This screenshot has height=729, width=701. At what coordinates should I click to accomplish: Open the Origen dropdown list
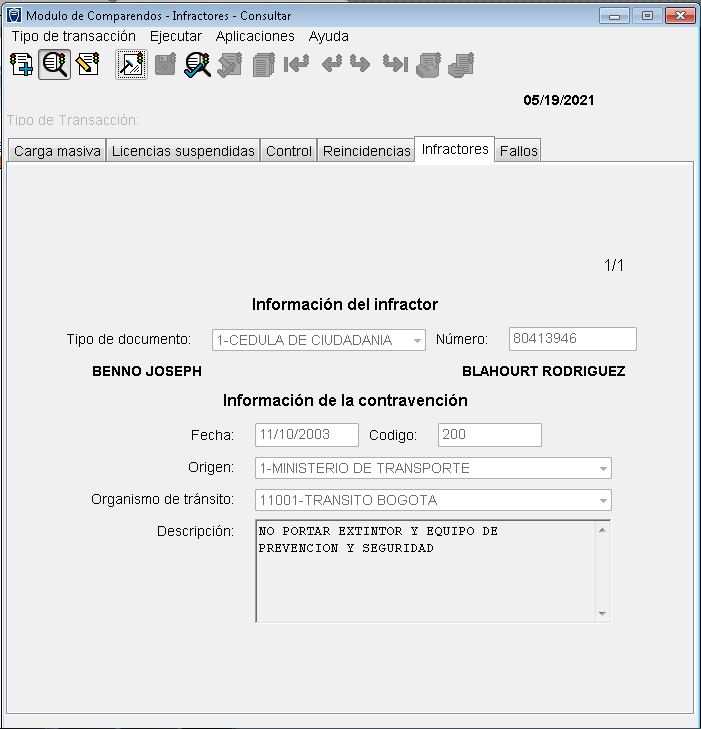pos(603,468)
